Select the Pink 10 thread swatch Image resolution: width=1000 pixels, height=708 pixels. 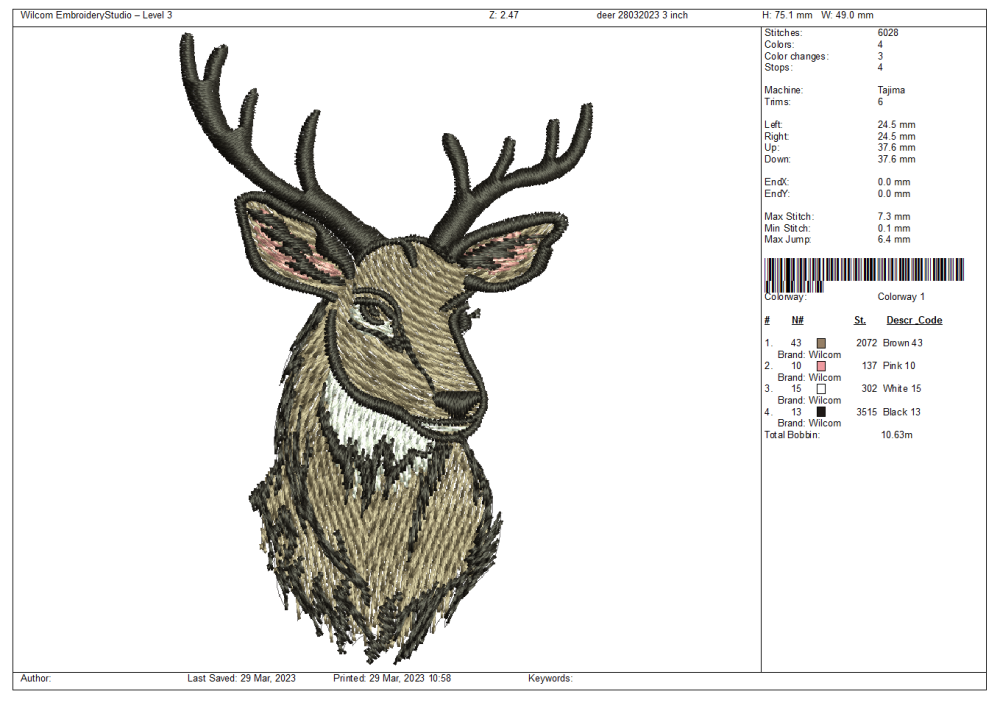[821, 366]
